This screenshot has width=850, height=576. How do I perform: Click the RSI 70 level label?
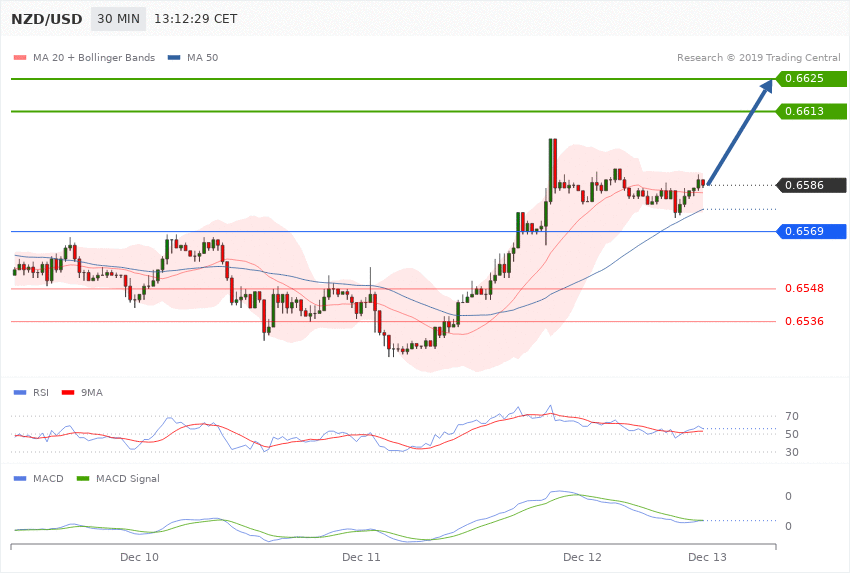click(791, 416)
